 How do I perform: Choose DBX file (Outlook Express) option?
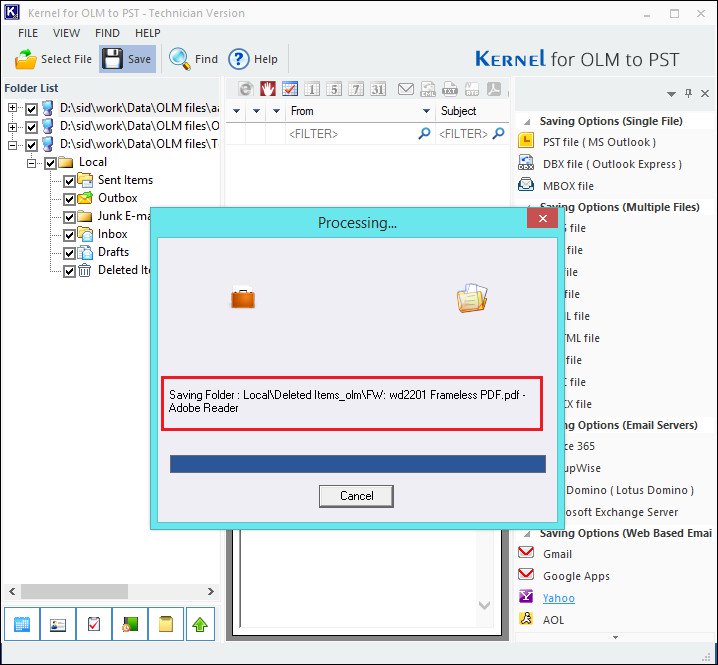(x=612, y=164)
